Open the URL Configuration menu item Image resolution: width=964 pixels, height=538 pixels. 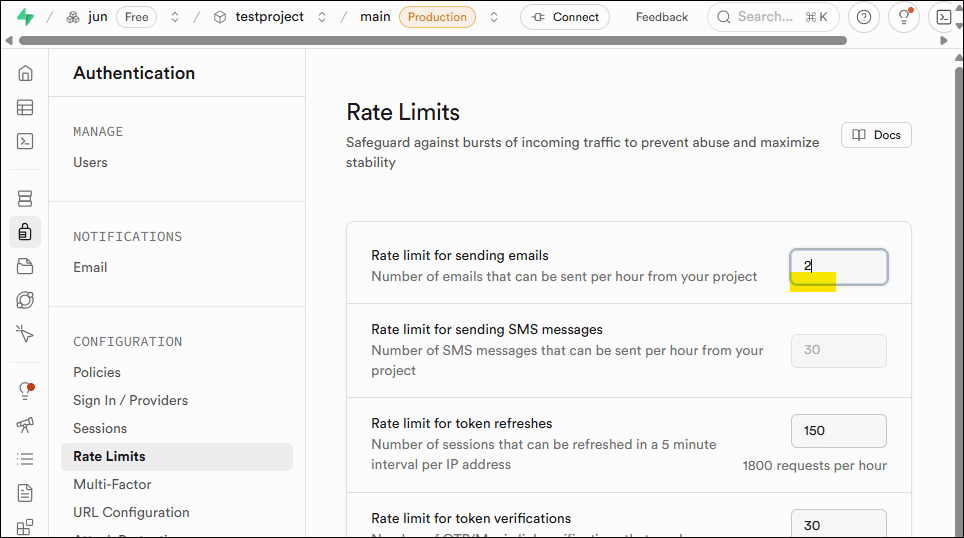(131, 512)
